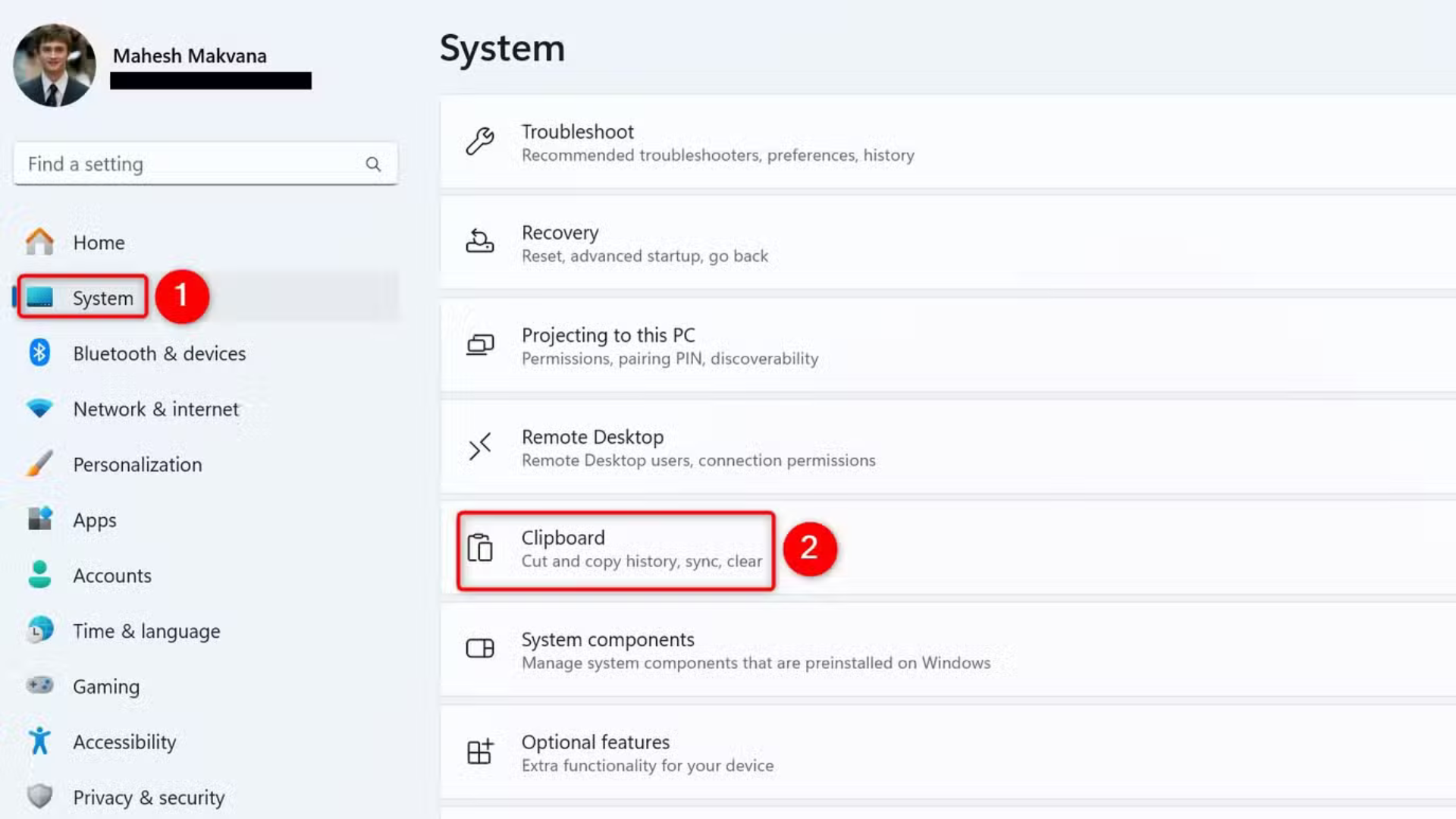Click the search magnifier icon
The image size is (1456, 819).
tap(373, 164)
